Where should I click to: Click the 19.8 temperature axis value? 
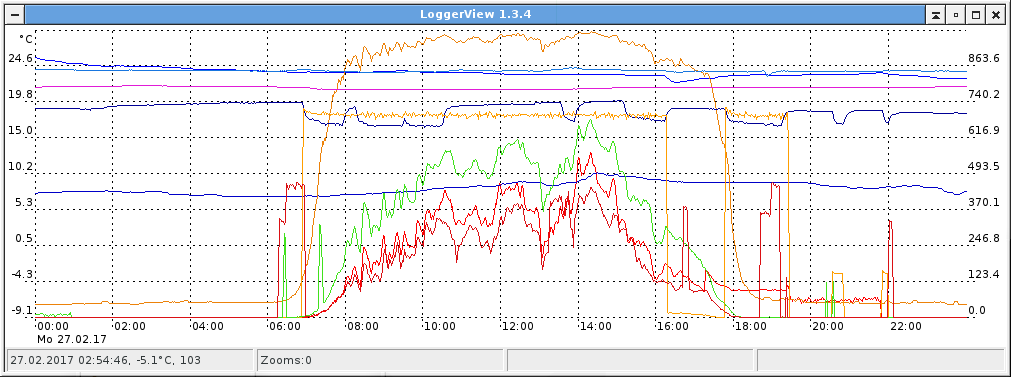(x=20, y=95)
